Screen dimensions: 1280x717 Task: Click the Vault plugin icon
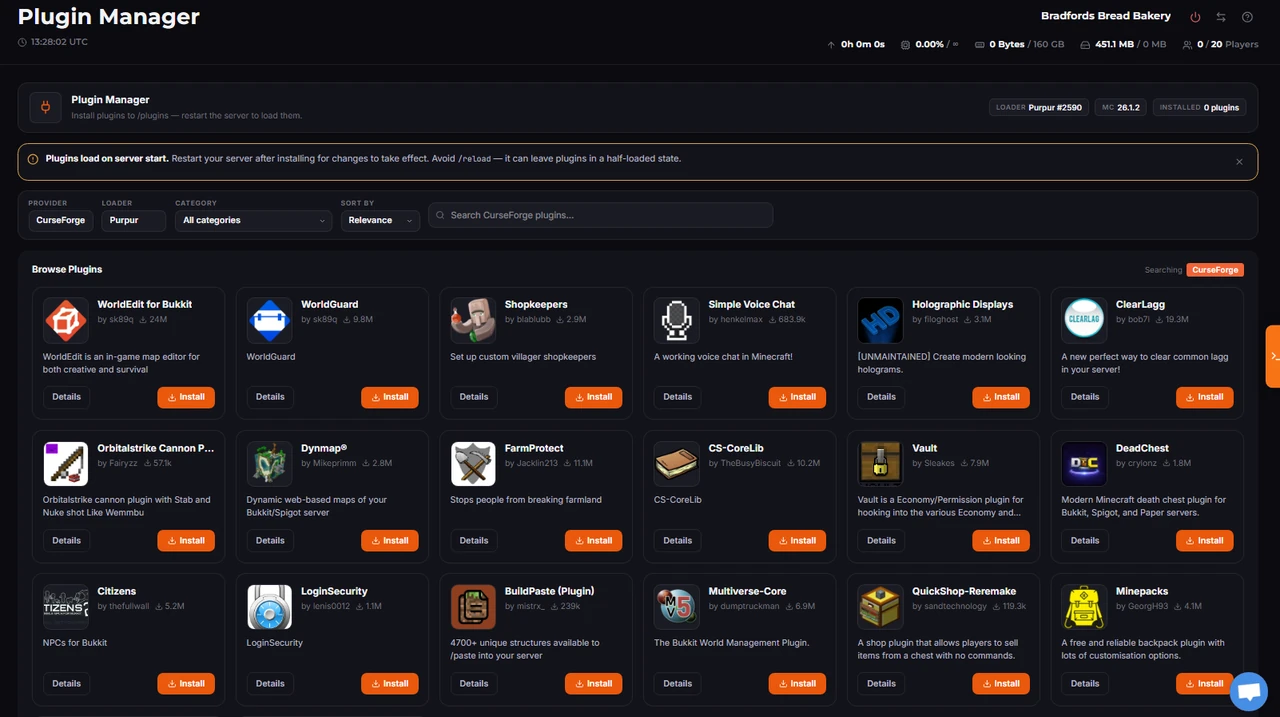(x=880, y=464)
